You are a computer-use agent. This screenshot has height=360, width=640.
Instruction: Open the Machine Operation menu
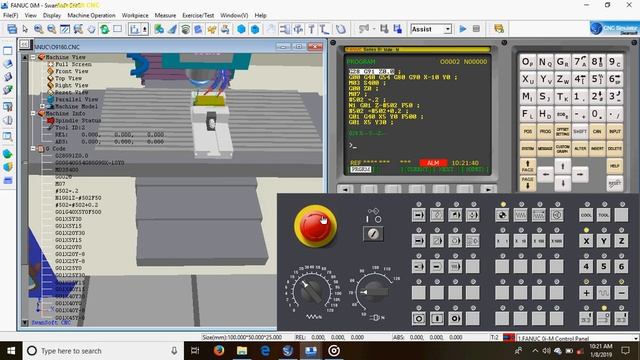pyautogui.click(x=91, y=15)
